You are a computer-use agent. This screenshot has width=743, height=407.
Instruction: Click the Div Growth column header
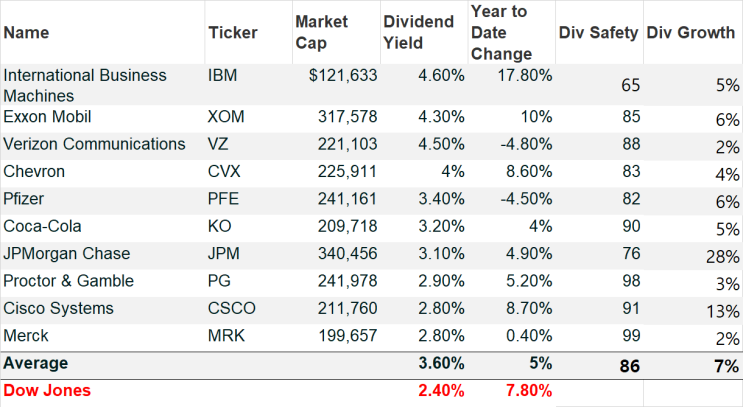pyautogui.click(x=690, y=33)
